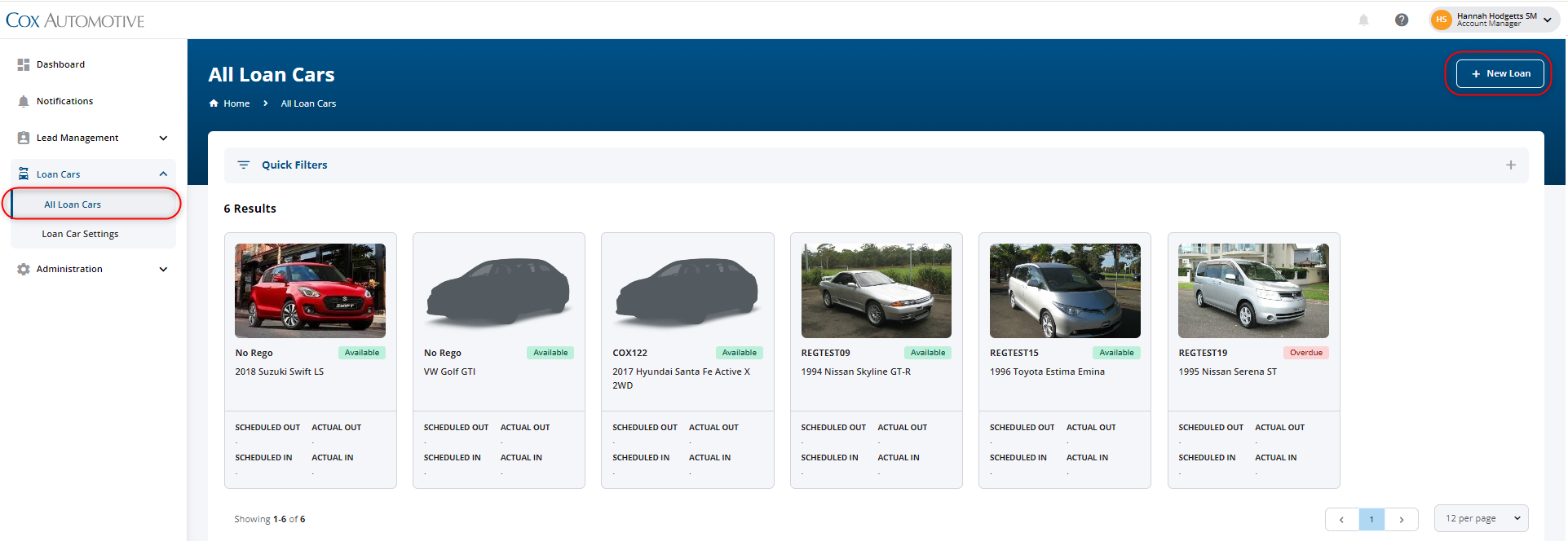The height and width of the screenshot is (541, 1568).
Task: Click the HS user avatar
Action: 1442,20
